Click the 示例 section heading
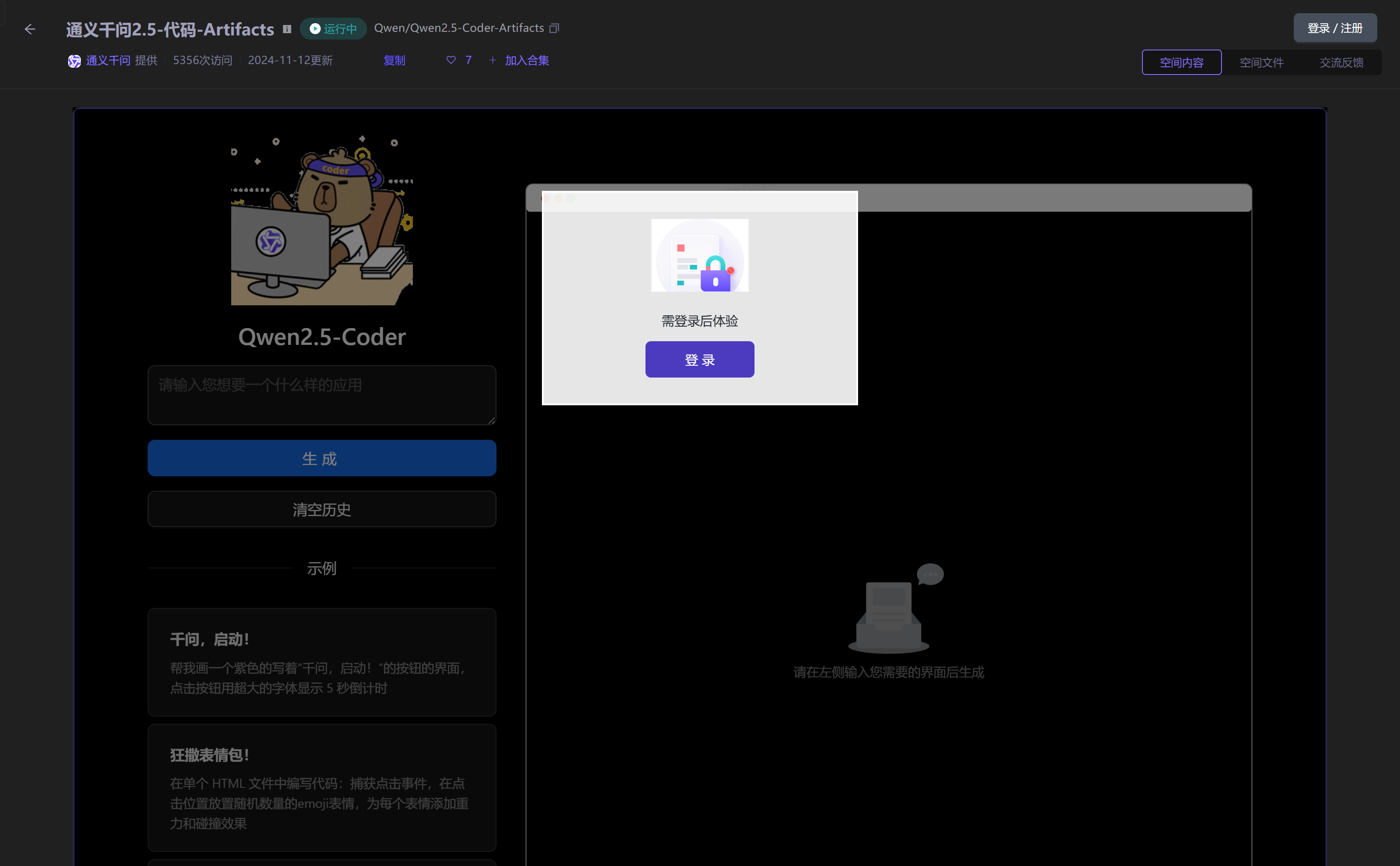1400x866 pixels. tap(322, 568)
